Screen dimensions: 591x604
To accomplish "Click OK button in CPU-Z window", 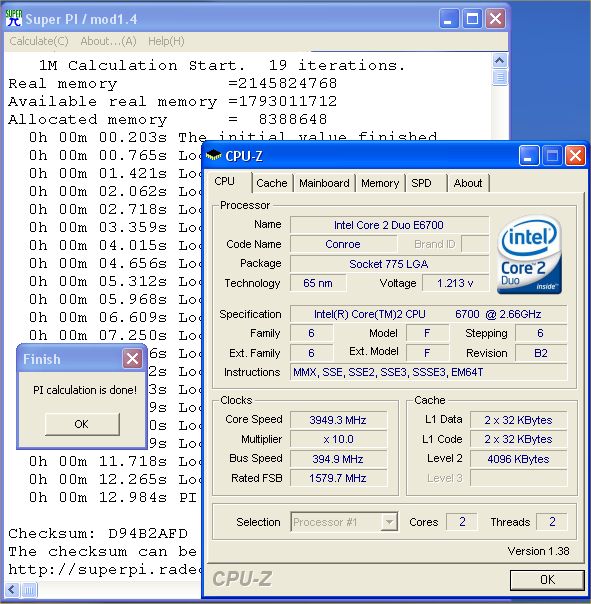I will coord(547,580).
